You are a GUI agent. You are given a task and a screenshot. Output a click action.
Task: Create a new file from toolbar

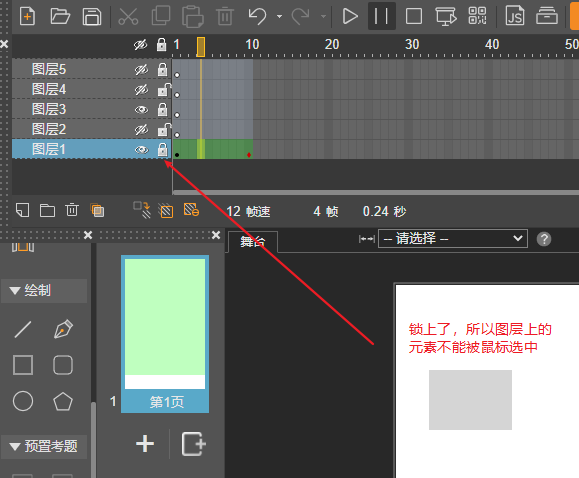pos(28,16)
